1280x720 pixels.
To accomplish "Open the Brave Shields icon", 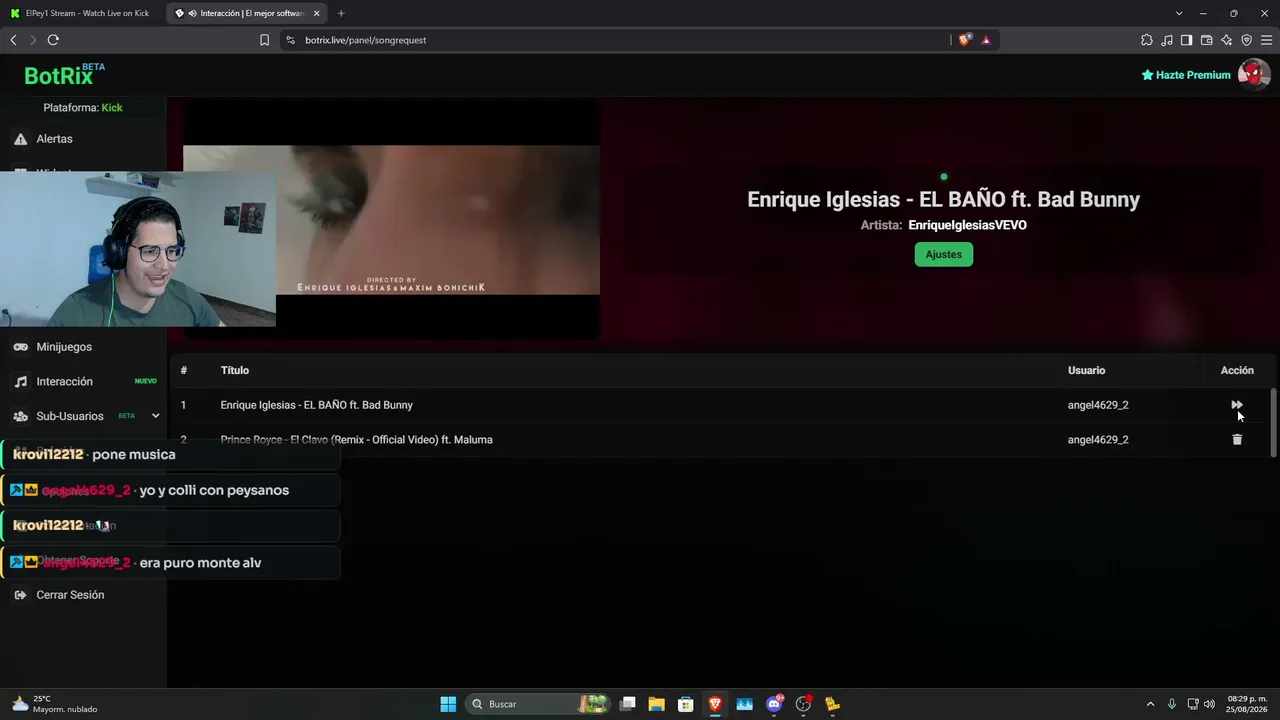I will click(965, 40).
